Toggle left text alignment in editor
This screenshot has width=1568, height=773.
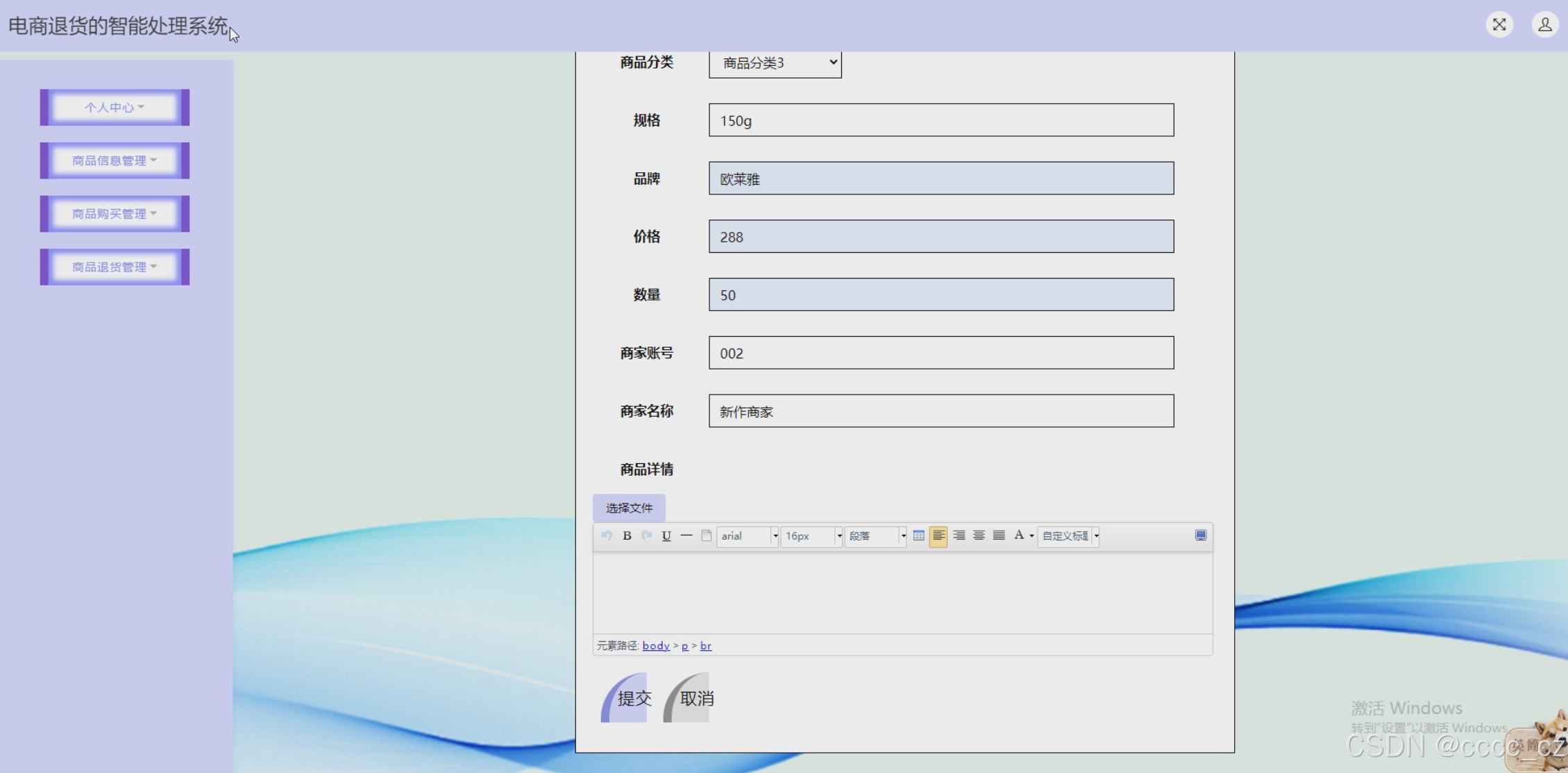938,535
